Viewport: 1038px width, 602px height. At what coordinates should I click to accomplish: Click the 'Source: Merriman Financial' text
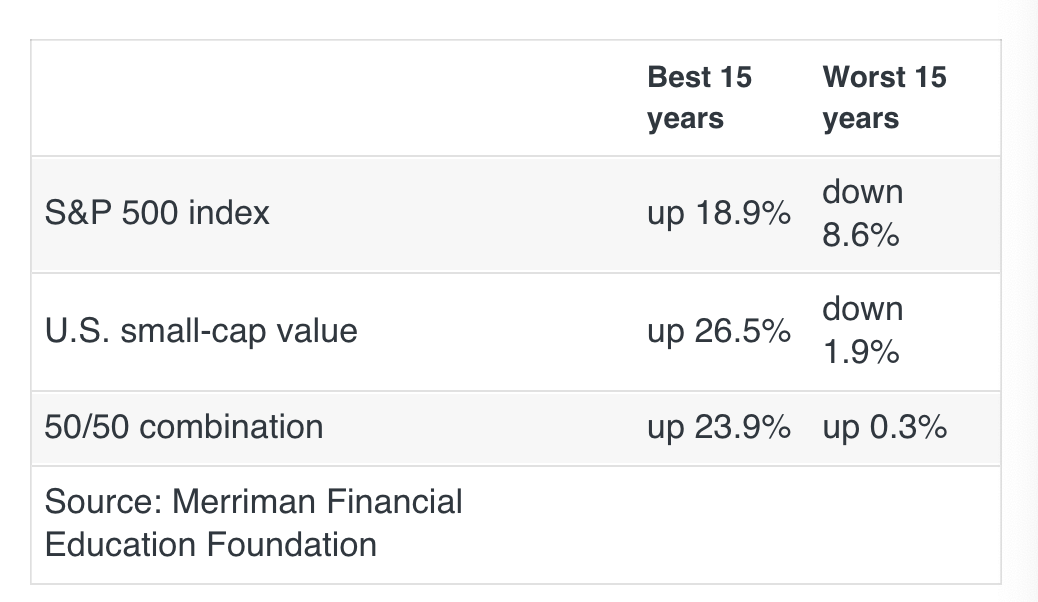click(253, 501)
